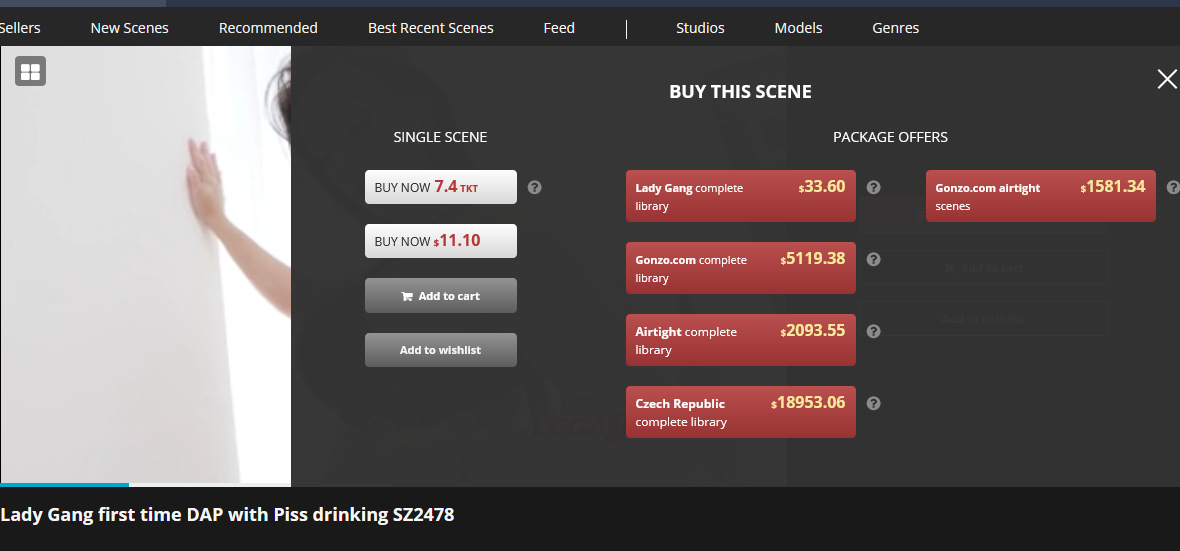Go to the Studios section

pyautogui.click(x=700, y=28)
